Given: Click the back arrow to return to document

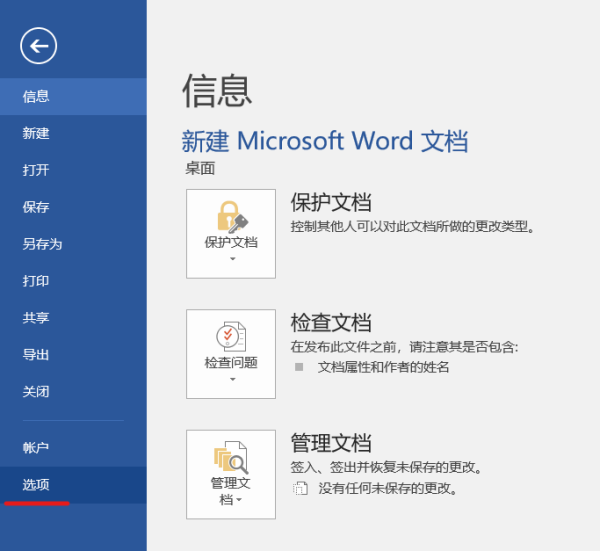Looking at the screenshot, I should [x=38, y=45].
